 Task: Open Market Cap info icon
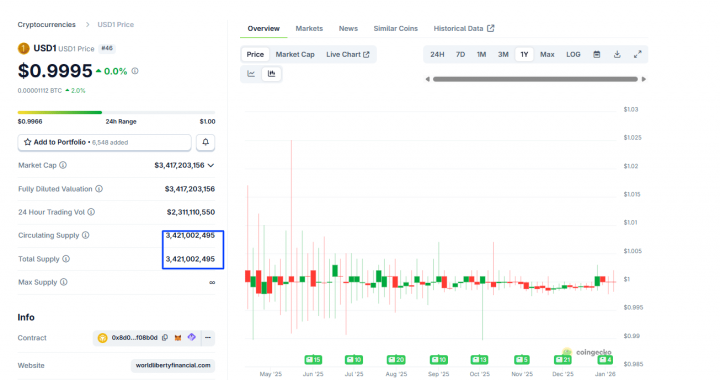point(63,165)
